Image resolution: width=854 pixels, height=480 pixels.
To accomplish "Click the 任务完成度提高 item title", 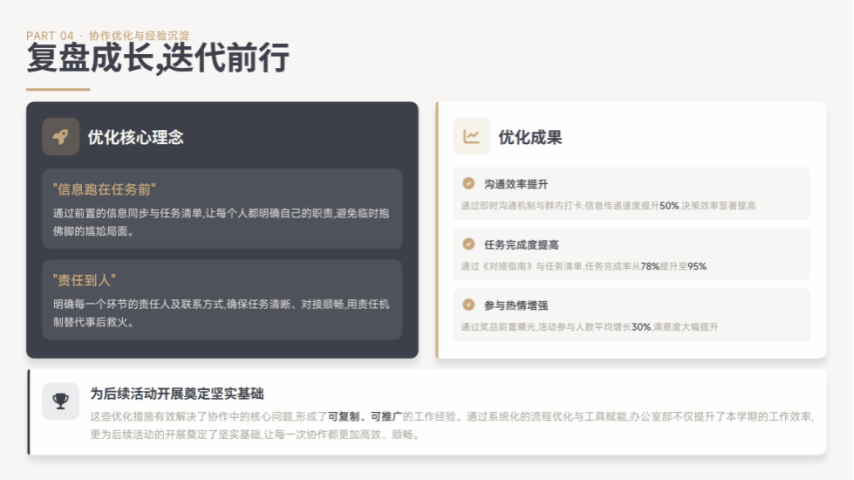I will pyautogui.click(x=521, y=245).
